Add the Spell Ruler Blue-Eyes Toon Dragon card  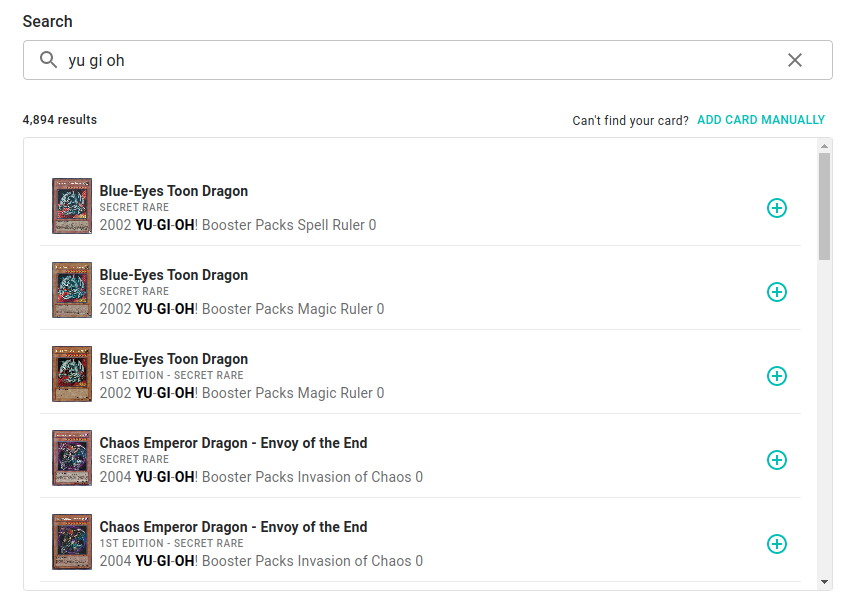coord(776,208)
